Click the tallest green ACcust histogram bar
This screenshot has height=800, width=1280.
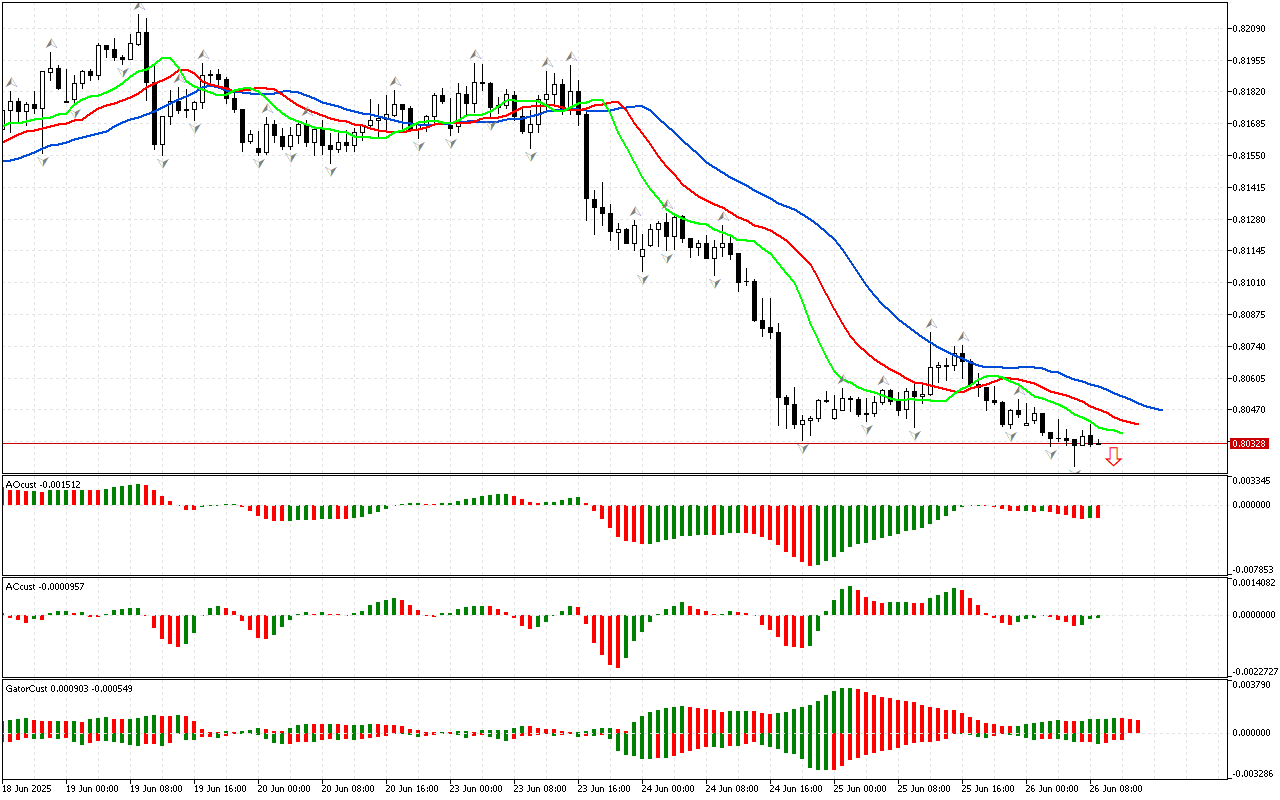point(845,600)
